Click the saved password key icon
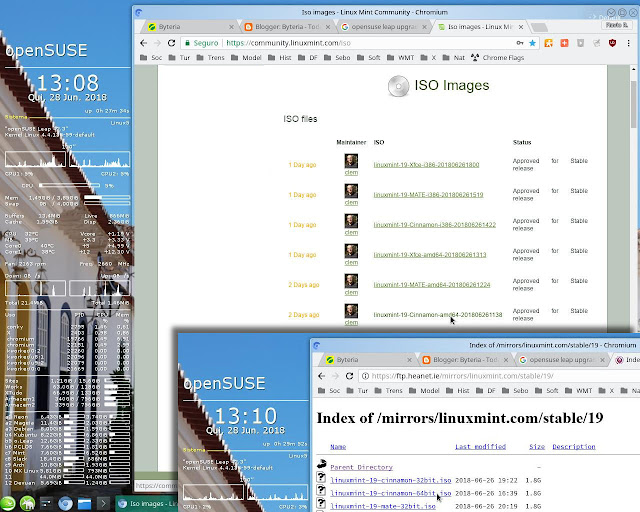 pos(520,43)
